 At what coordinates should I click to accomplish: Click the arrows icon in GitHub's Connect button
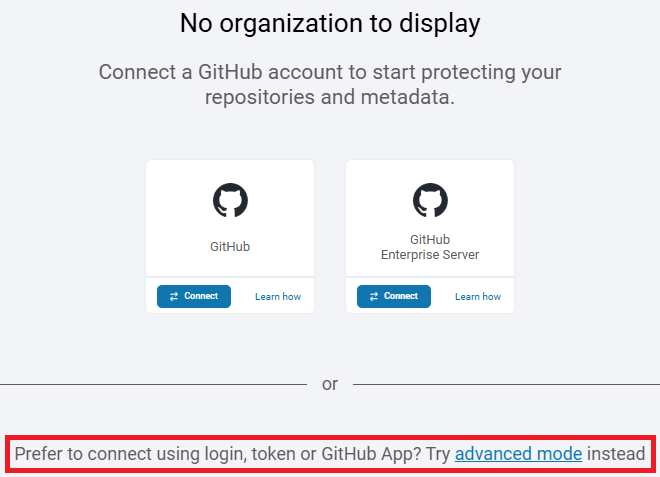173,297
